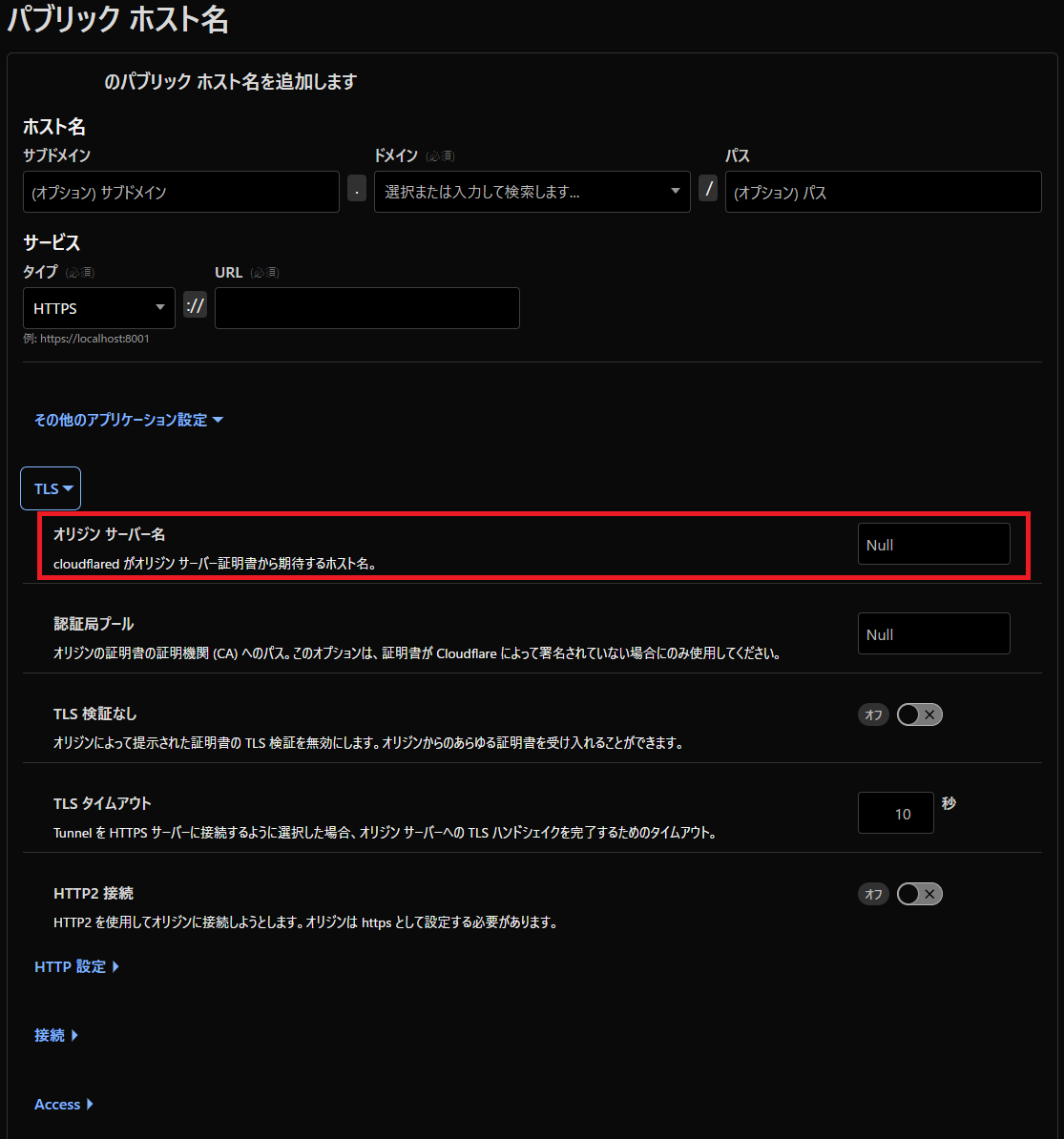The height and width of the screenshot is (1139, 1064).
Task: Toggle the HTTP2 接続 switch
Action: [x=919, y=894]
